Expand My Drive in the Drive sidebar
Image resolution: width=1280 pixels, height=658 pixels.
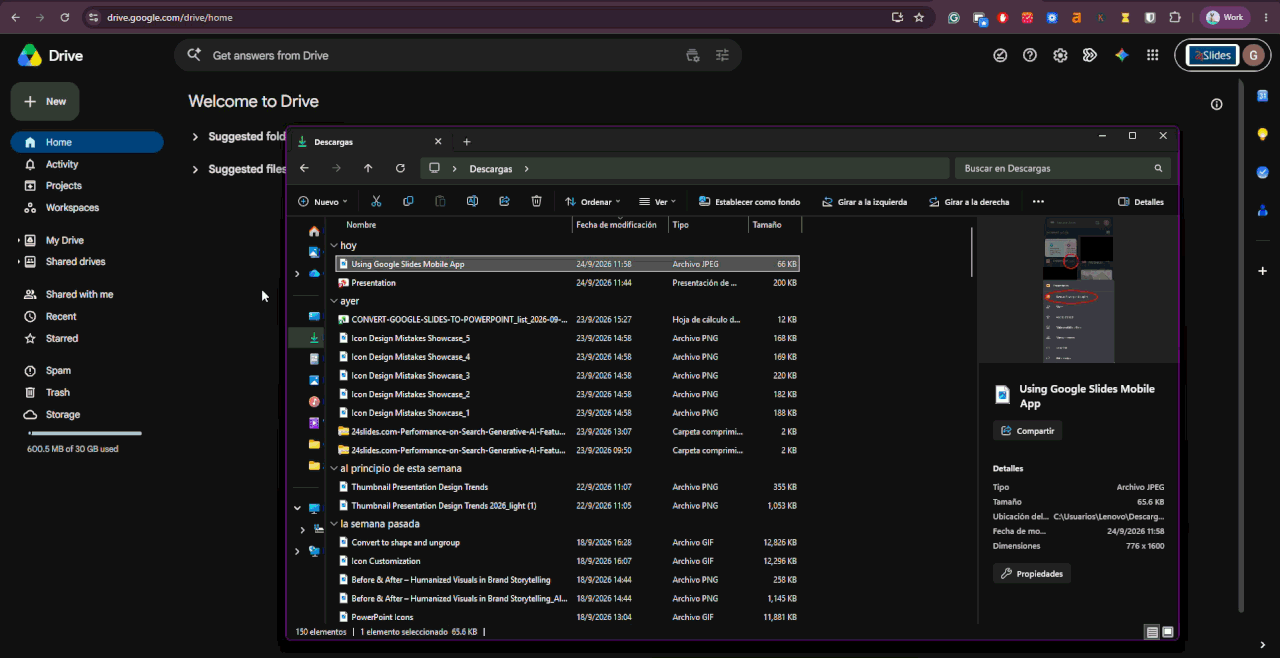(19, 240)
